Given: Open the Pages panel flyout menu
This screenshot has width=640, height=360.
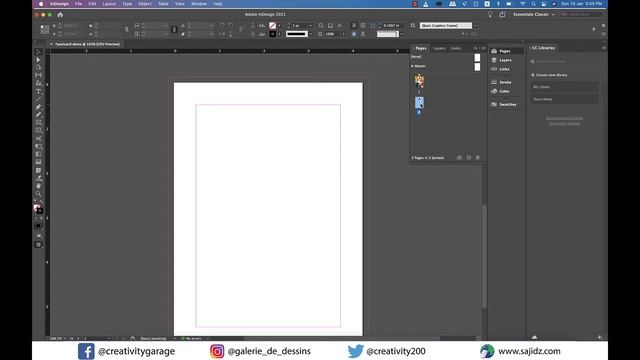Looking at the screenshot, I should coord(484,48).
